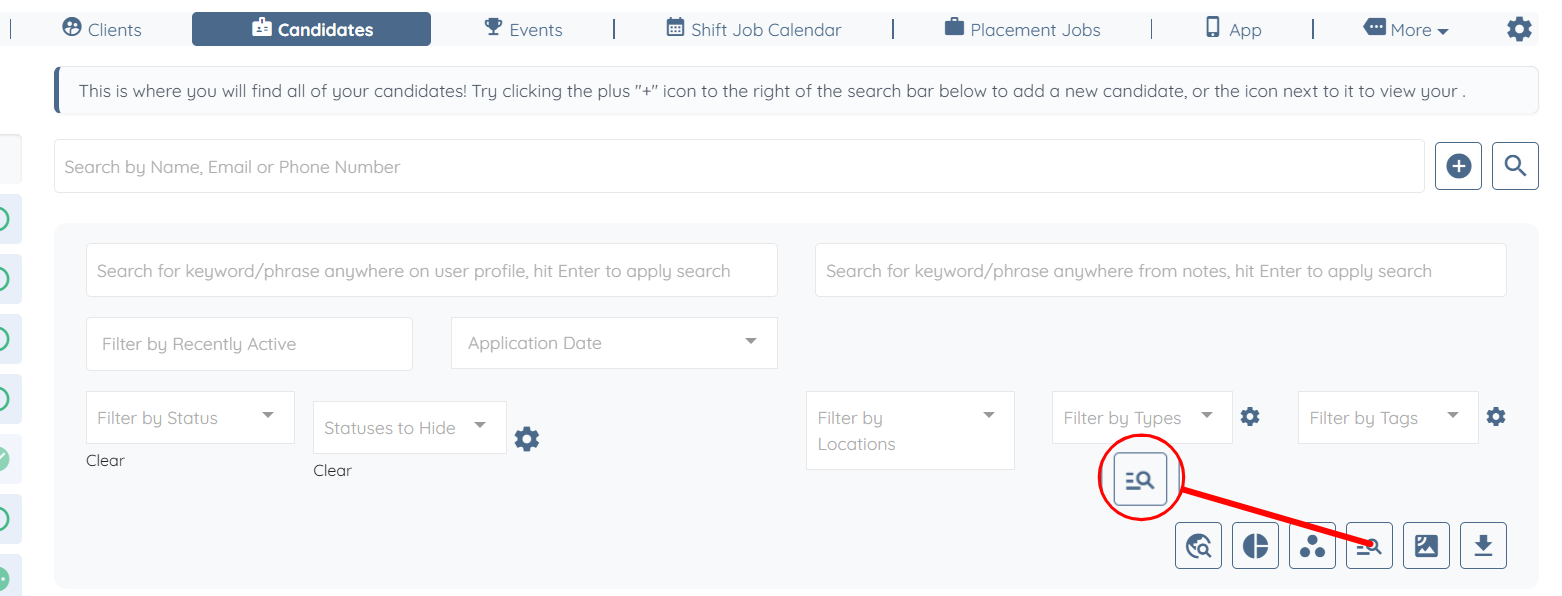Open the gear beside Statuses to Hide
This screenshot has width=1562, height=596.
pyautogui.click(x=527, y=439)
